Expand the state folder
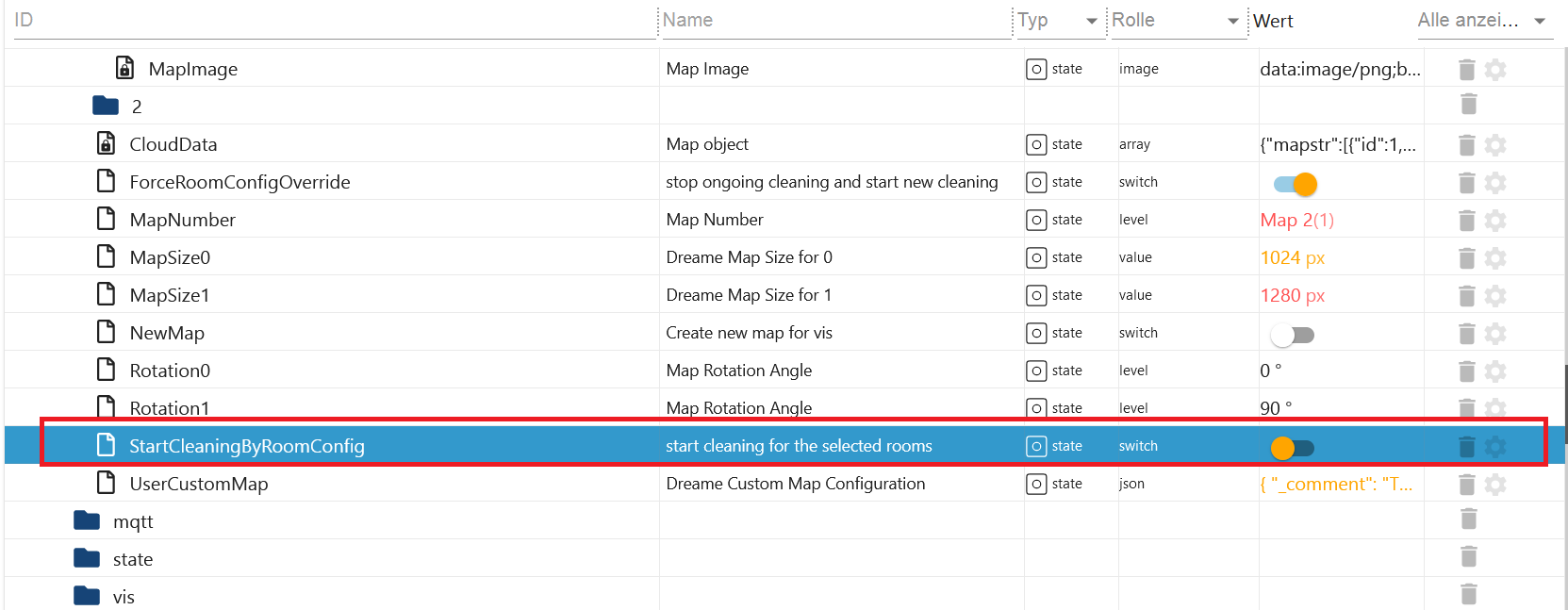This screenshot has width=1568, height=610. 88,559
